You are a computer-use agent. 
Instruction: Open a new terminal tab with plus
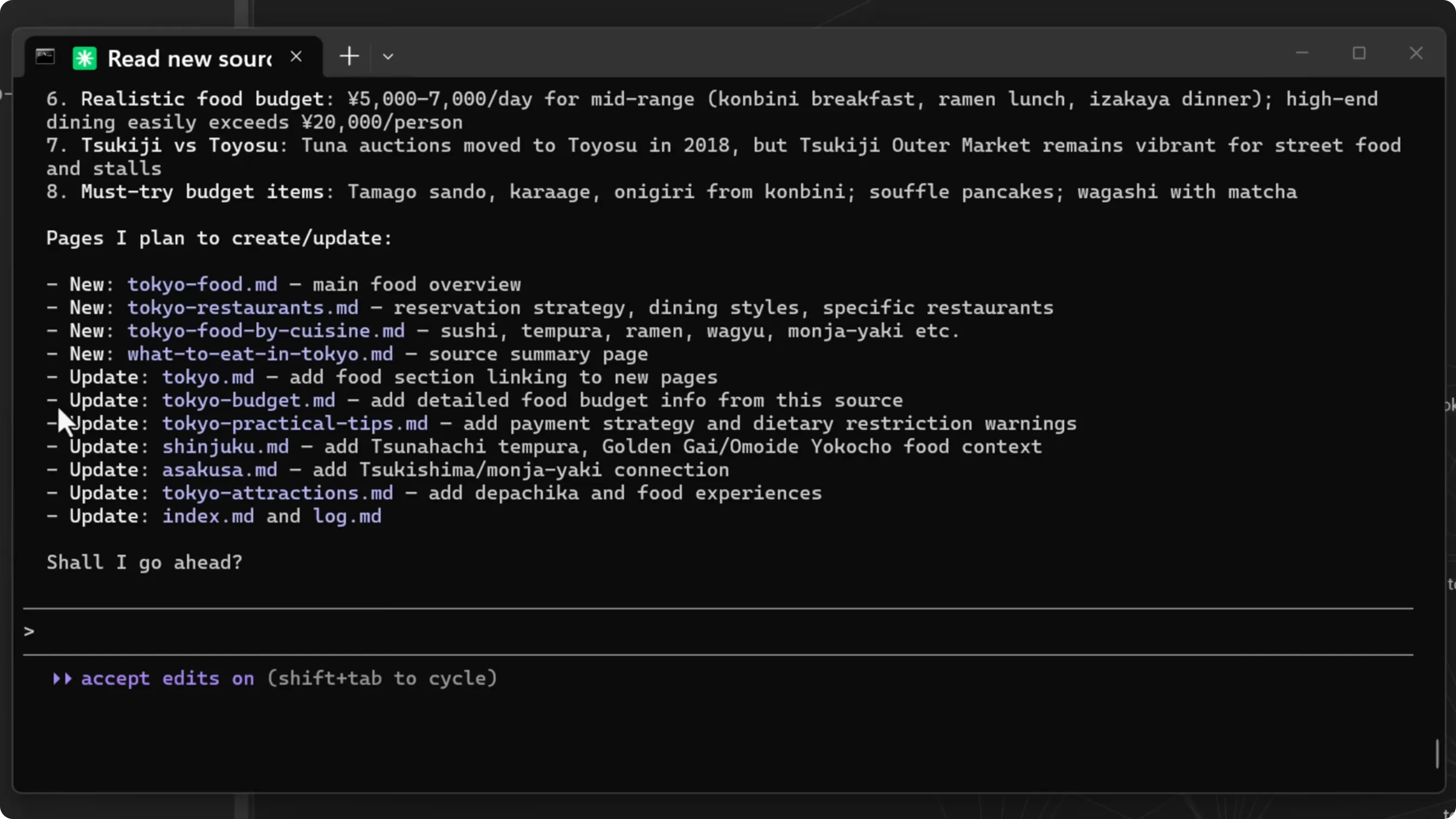pos(349,56)
